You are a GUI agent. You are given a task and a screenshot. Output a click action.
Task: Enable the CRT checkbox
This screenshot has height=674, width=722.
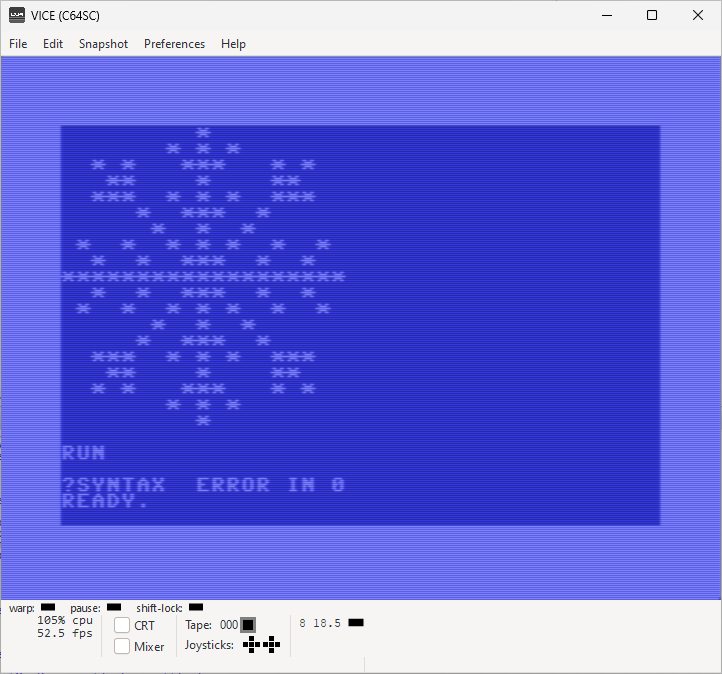pyautogui.click(x=122, y=625)
